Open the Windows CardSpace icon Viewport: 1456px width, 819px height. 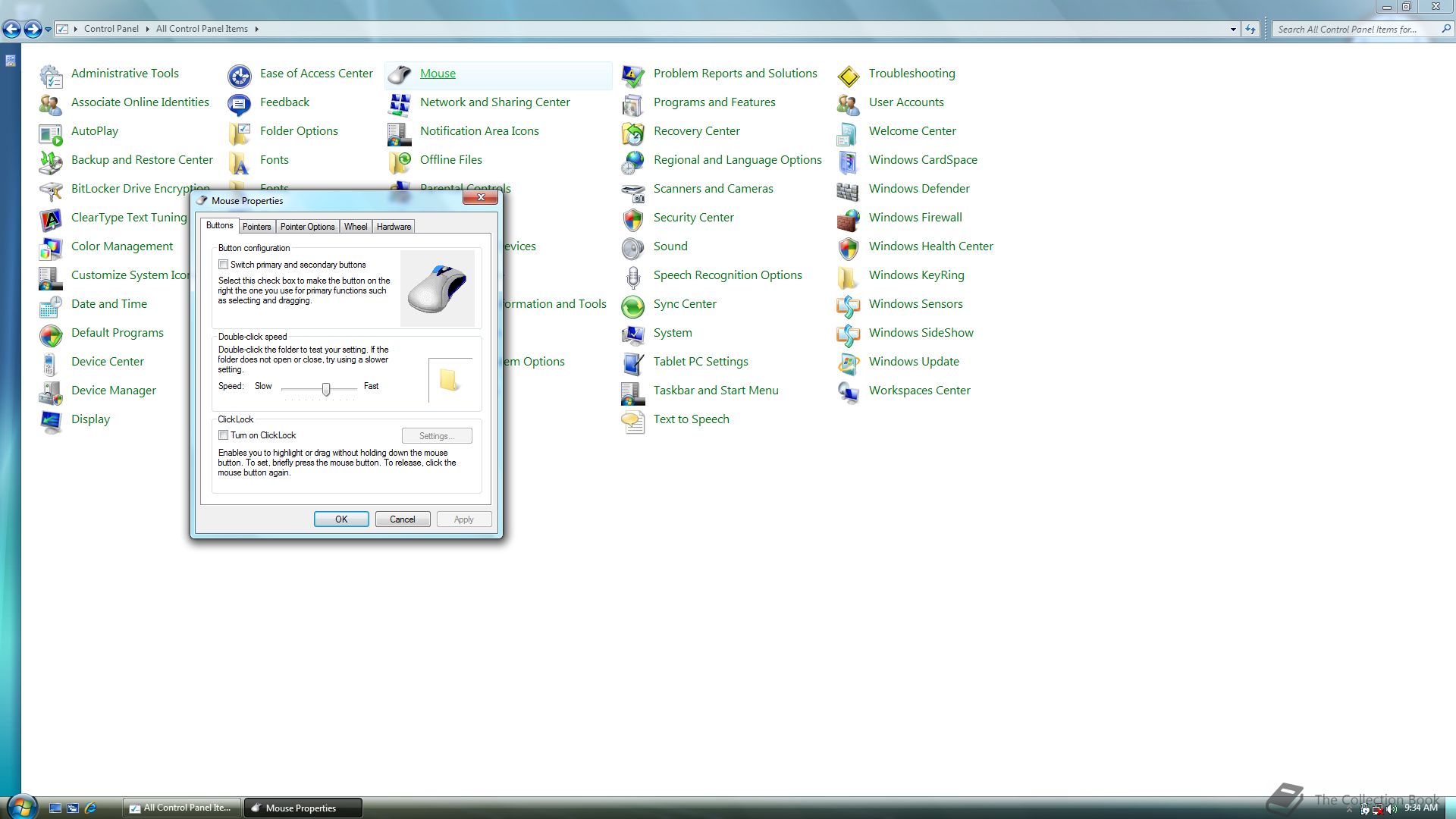[849, 162]
